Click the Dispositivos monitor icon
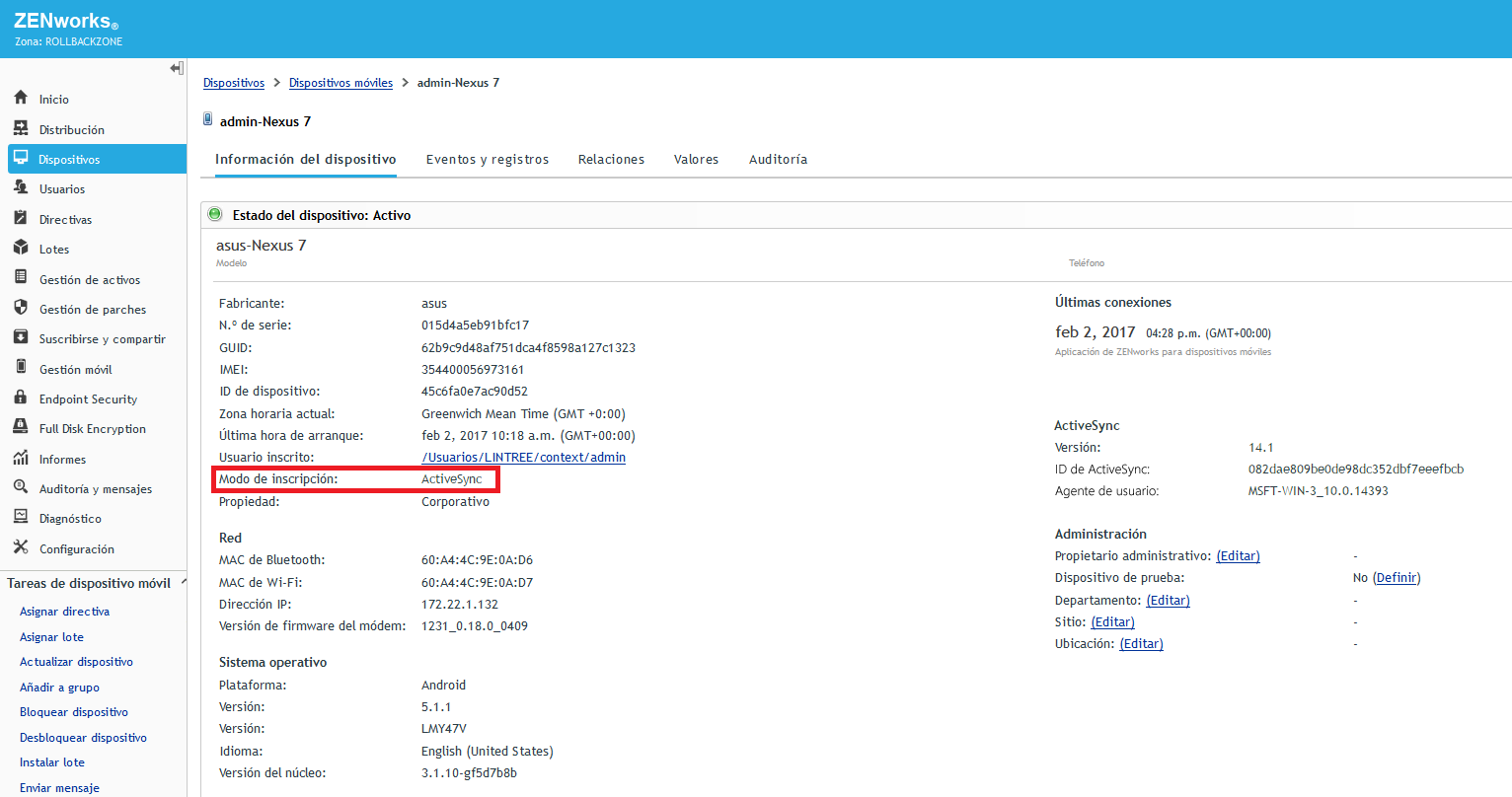 coord(21,159)
